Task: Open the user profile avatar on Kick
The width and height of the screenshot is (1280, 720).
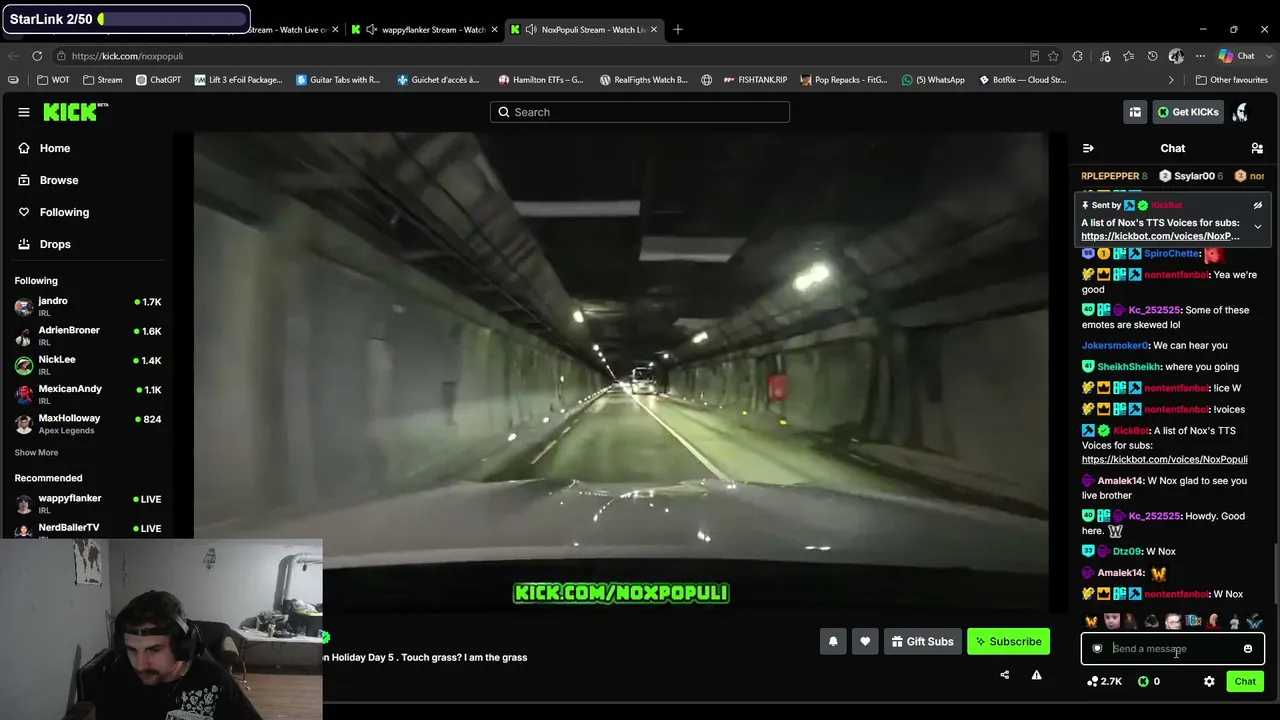Action: 1241,112
